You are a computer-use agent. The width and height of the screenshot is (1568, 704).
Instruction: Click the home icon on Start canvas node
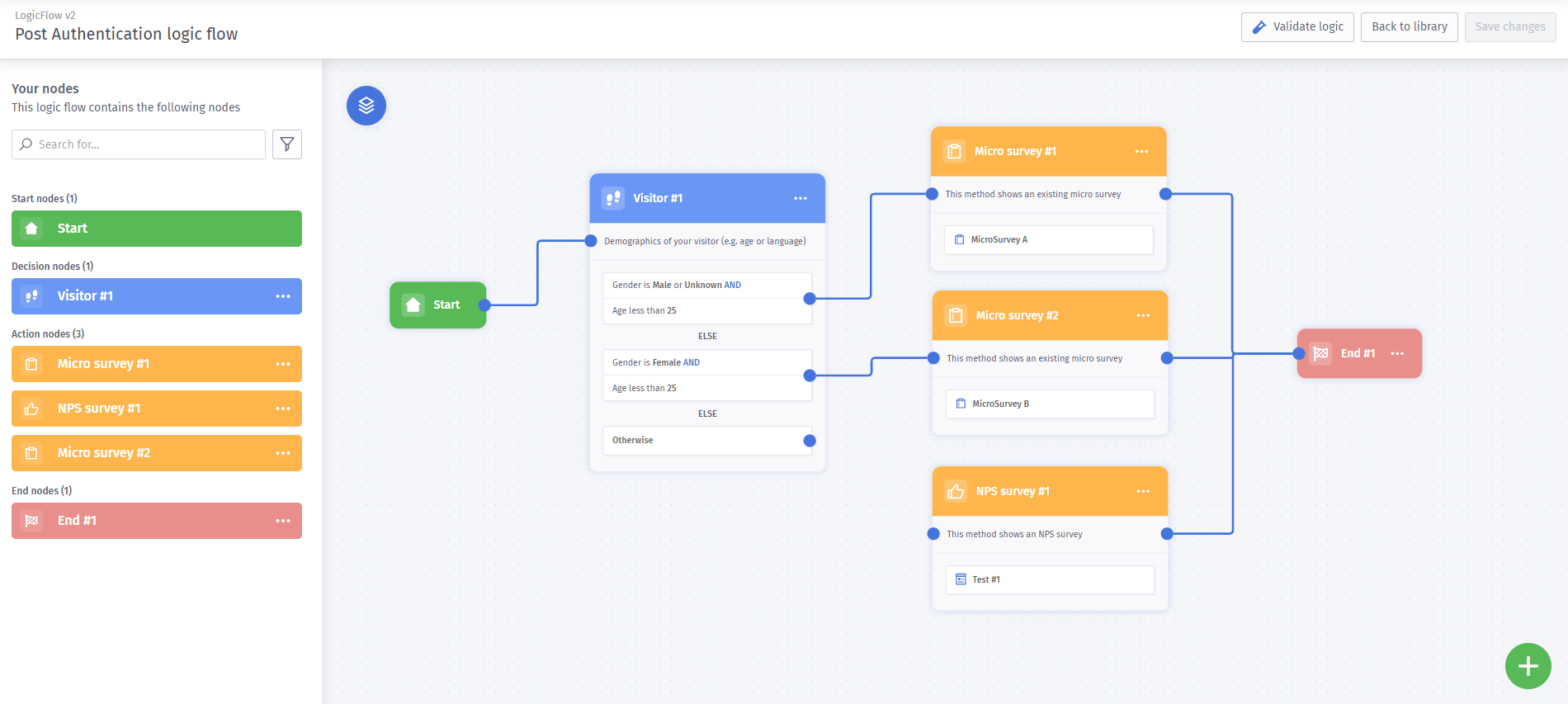click(x=413, y=305)
